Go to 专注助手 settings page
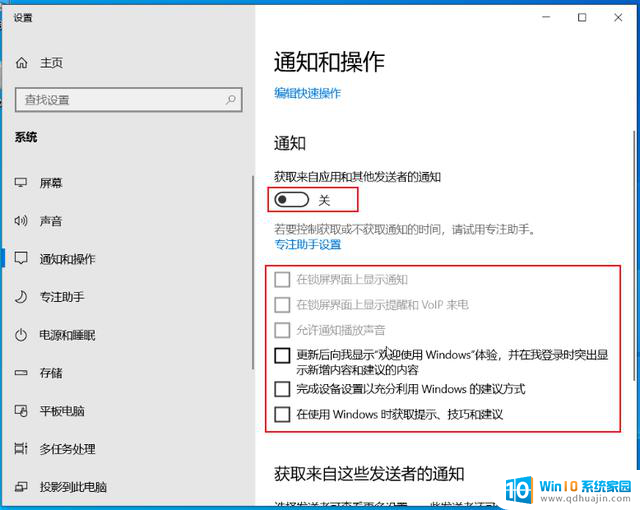640x510 pixels. point(62,297)
